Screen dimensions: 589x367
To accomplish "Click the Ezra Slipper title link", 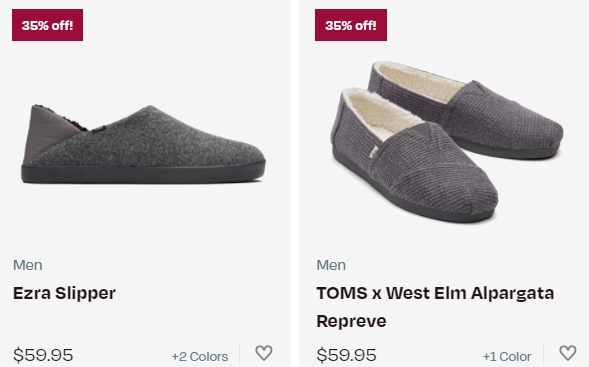I will 64,293.
